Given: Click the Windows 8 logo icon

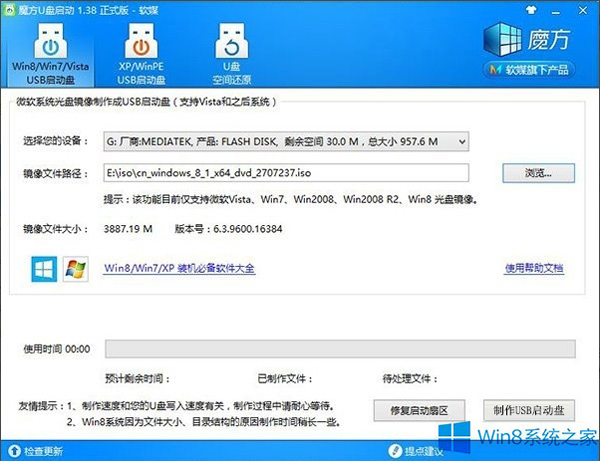Looking at the screenshot, I should [x=44, y=269].
